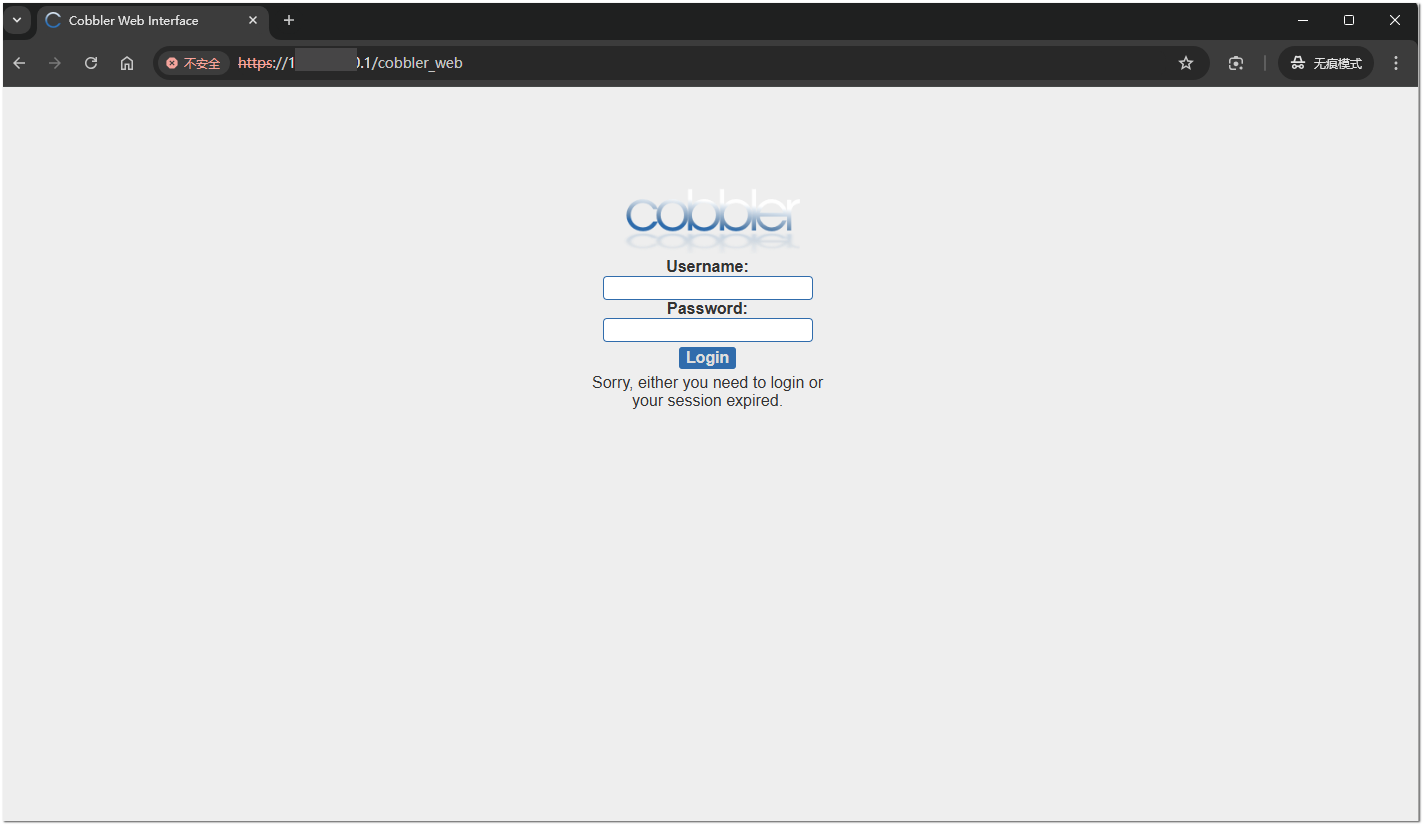
Task: Click the 'Password:' label text
Action: click(x=707, y=309)
